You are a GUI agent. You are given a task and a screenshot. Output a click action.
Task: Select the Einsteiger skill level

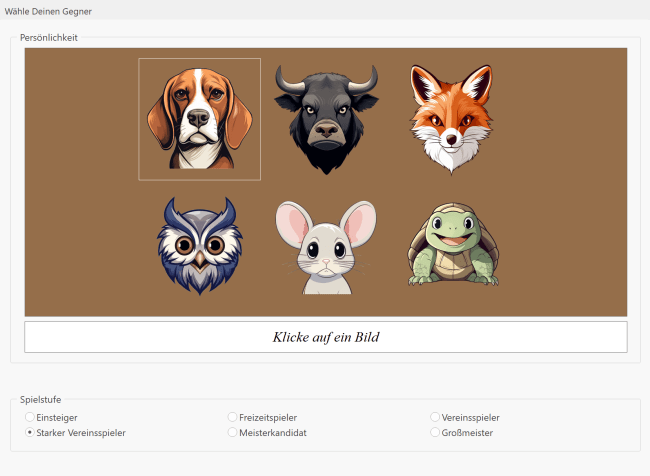(30, 417)
